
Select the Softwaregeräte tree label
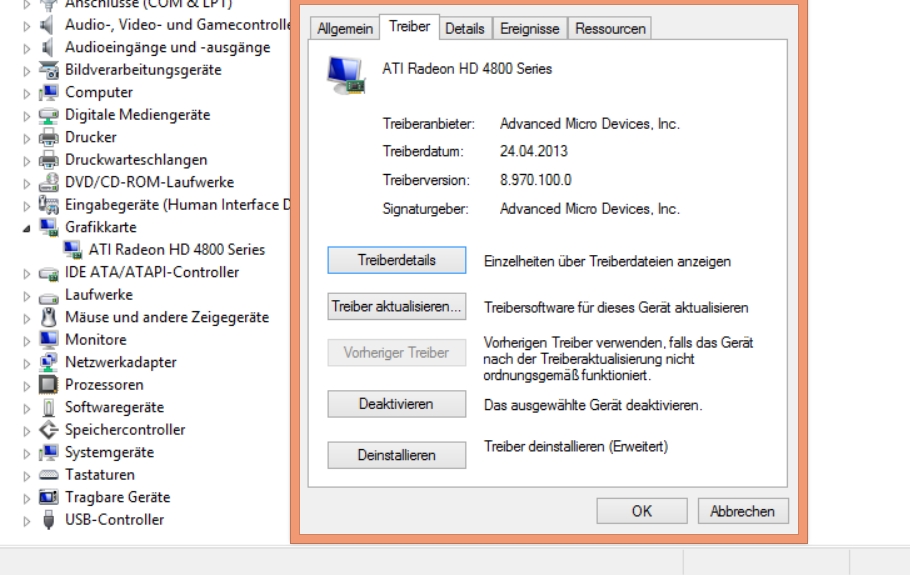114,407
